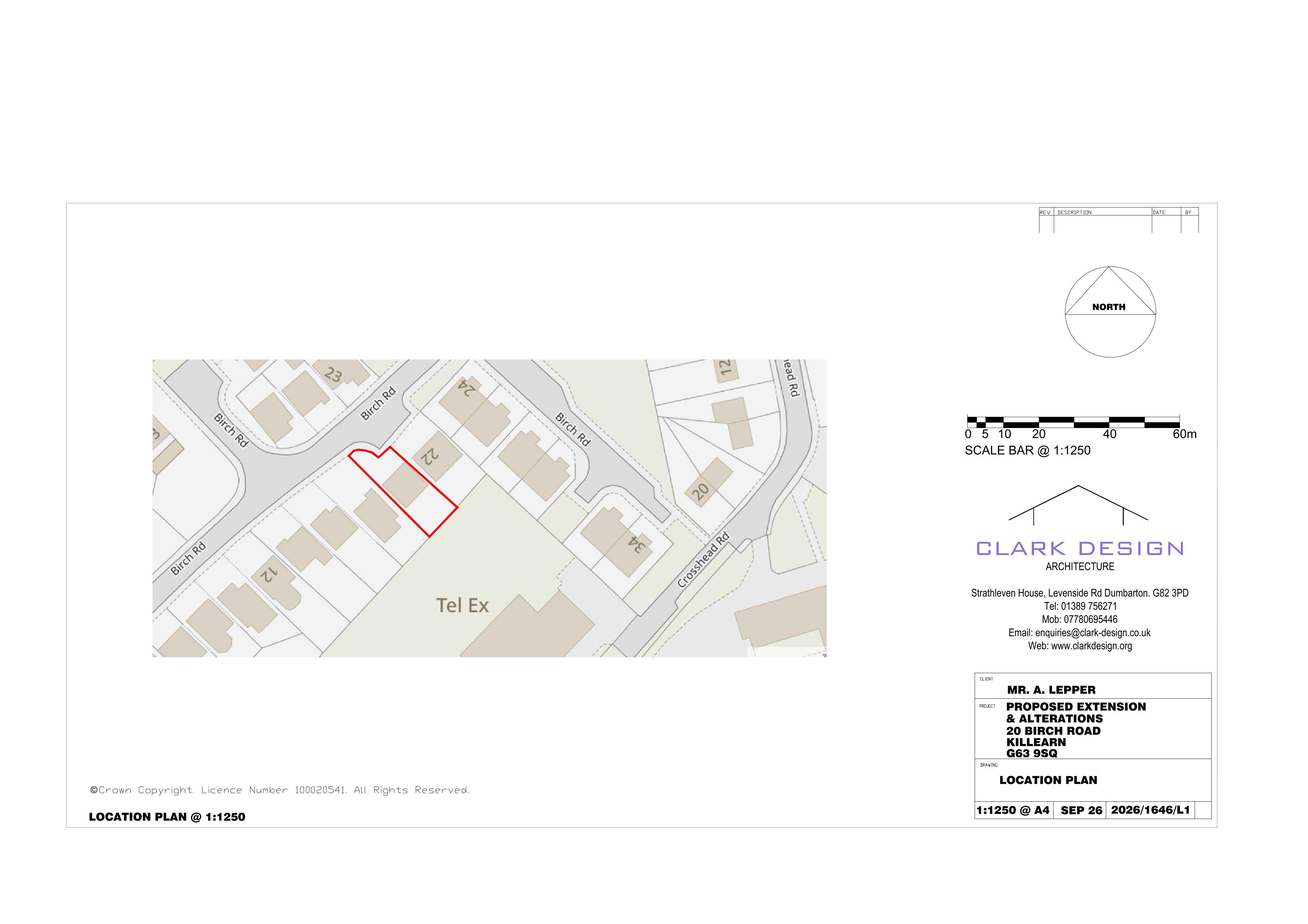Click the '40' scale bar label
Viewport: 1308px width, 924px height.
click(x=1110, y=434)
